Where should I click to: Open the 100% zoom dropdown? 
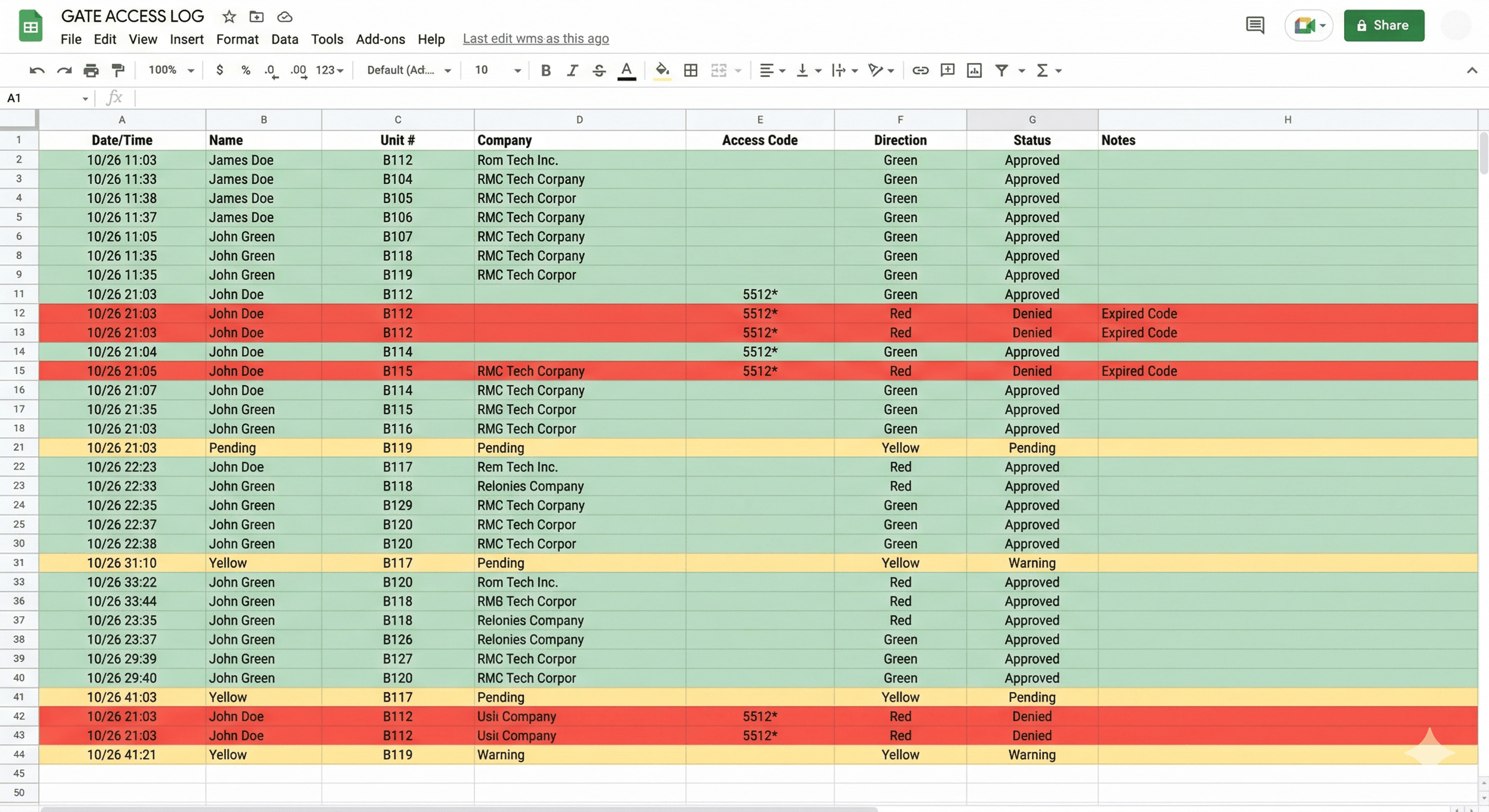point(171,70)
